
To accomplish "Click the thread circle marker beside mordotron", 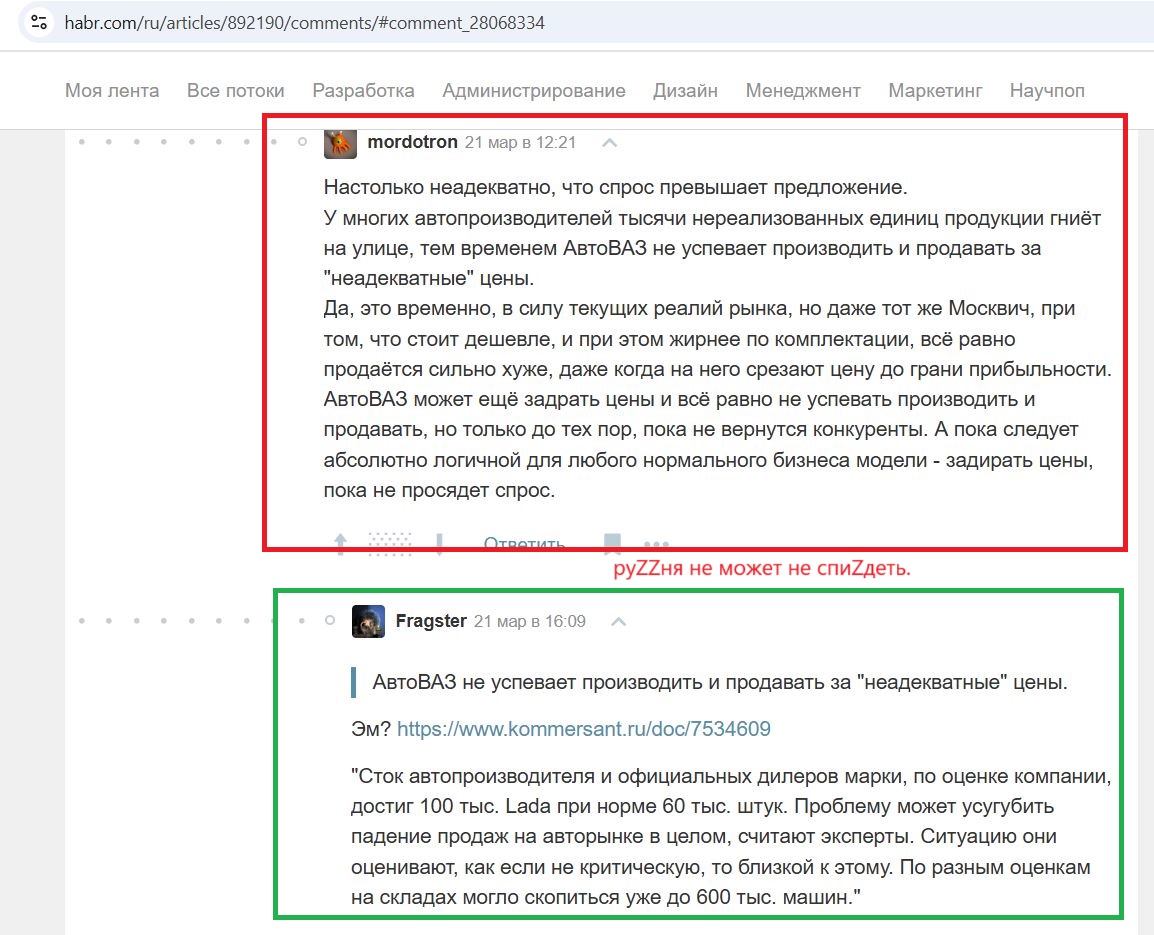I will tap(302, 141).
